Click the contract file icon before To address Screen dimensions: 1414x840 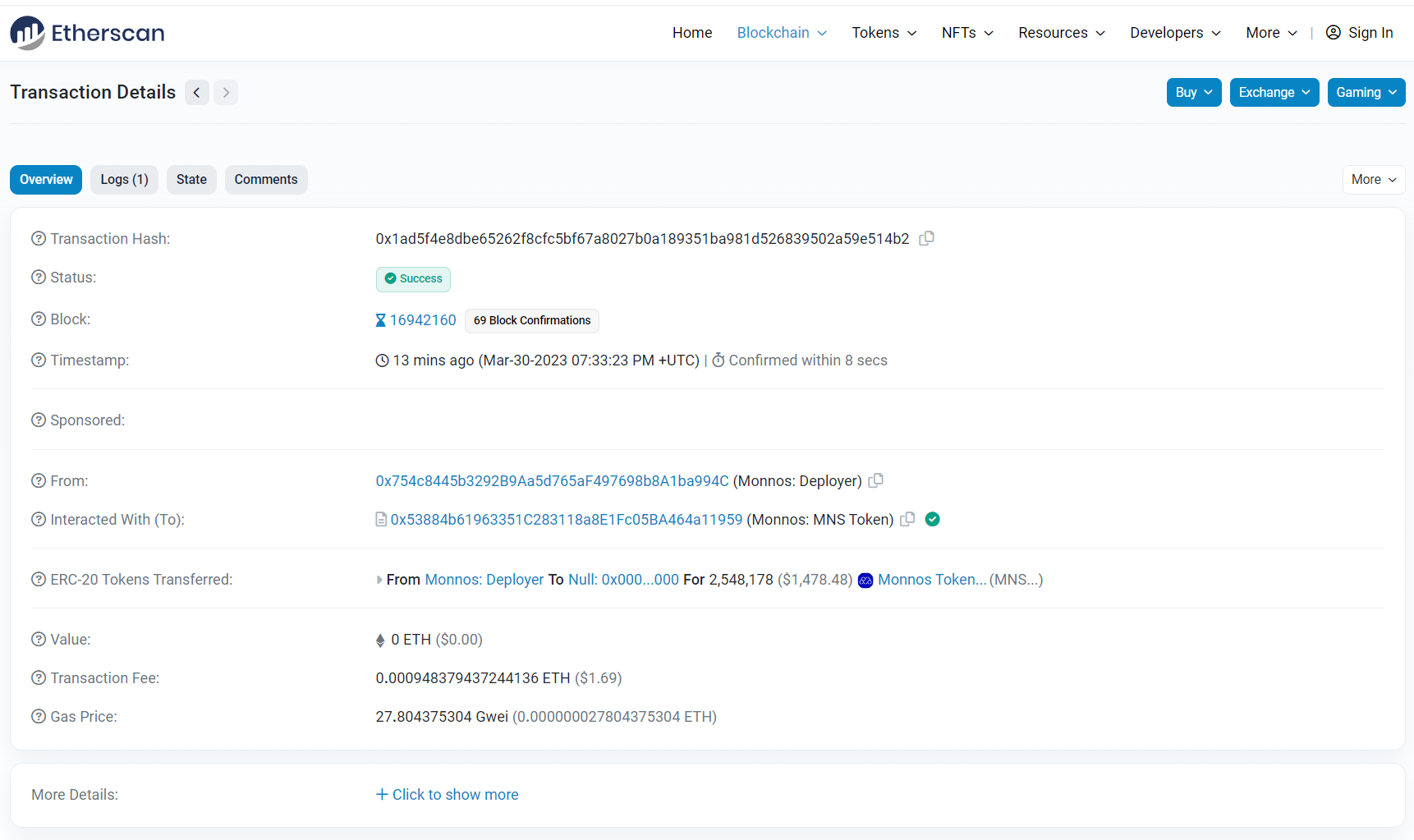(381, 519)
